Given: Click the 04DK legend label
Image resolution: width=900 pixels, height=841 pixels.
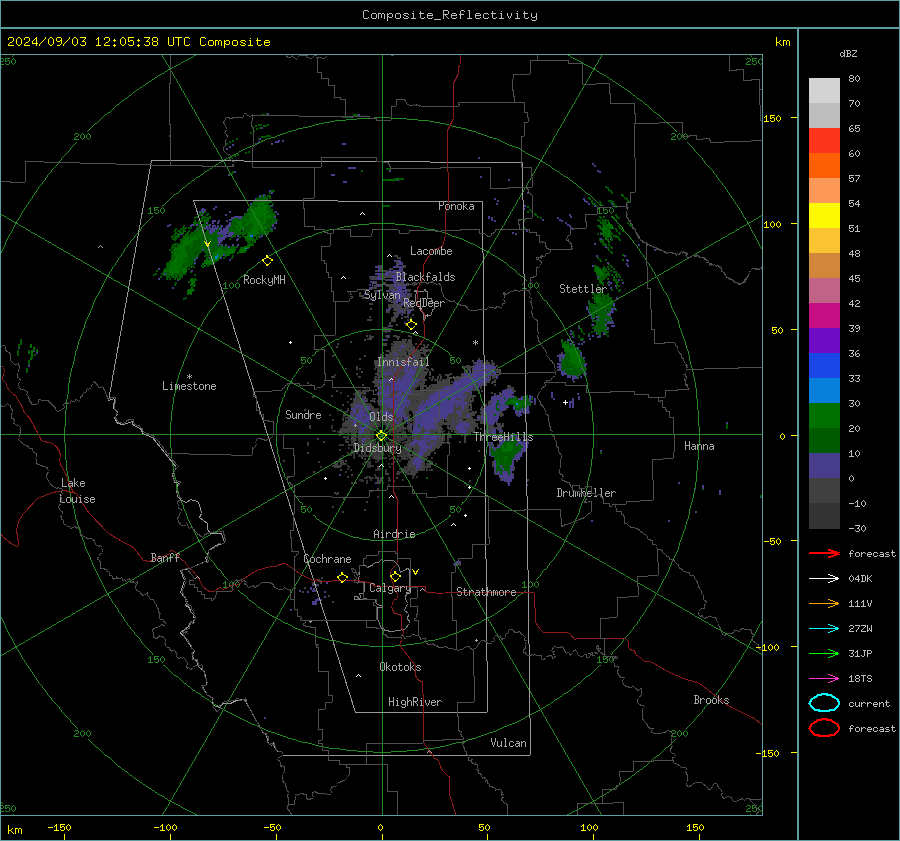Looking at the screenshot, I should 860,579.
